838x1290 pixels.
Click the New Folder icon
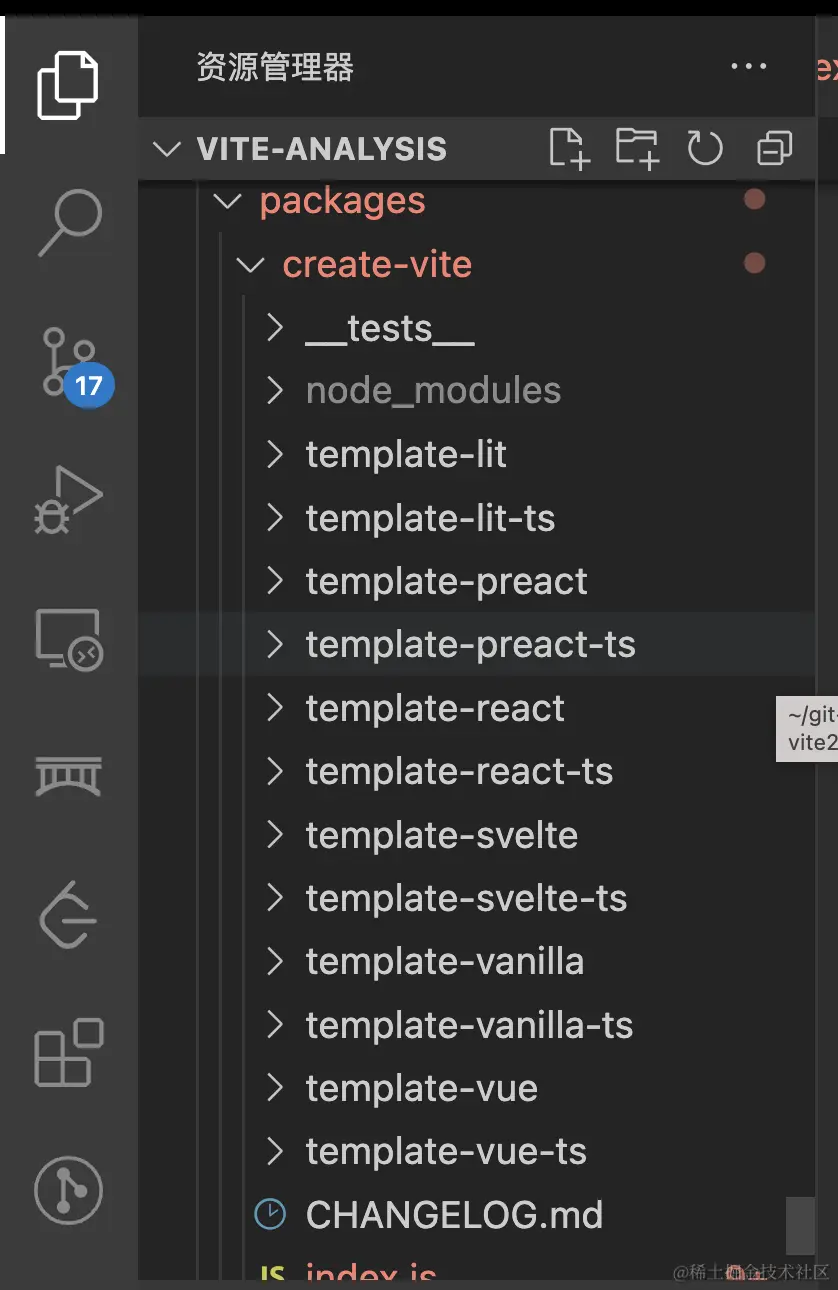point(637,149)
